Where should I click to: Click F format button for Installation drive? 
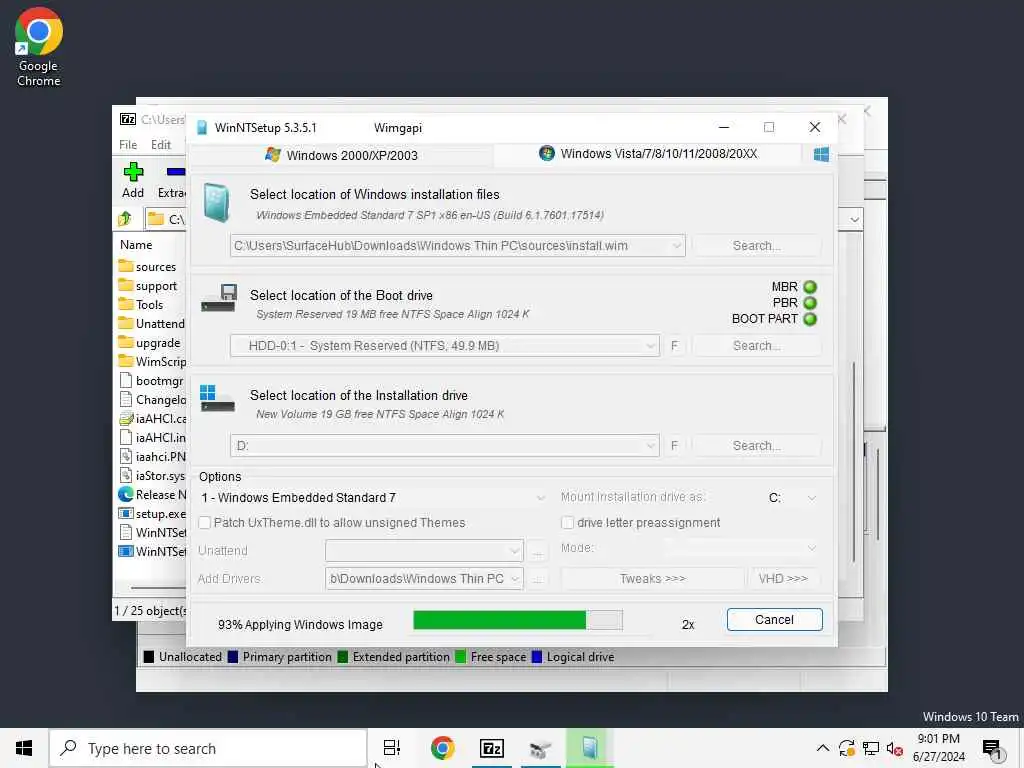point(675,445)
